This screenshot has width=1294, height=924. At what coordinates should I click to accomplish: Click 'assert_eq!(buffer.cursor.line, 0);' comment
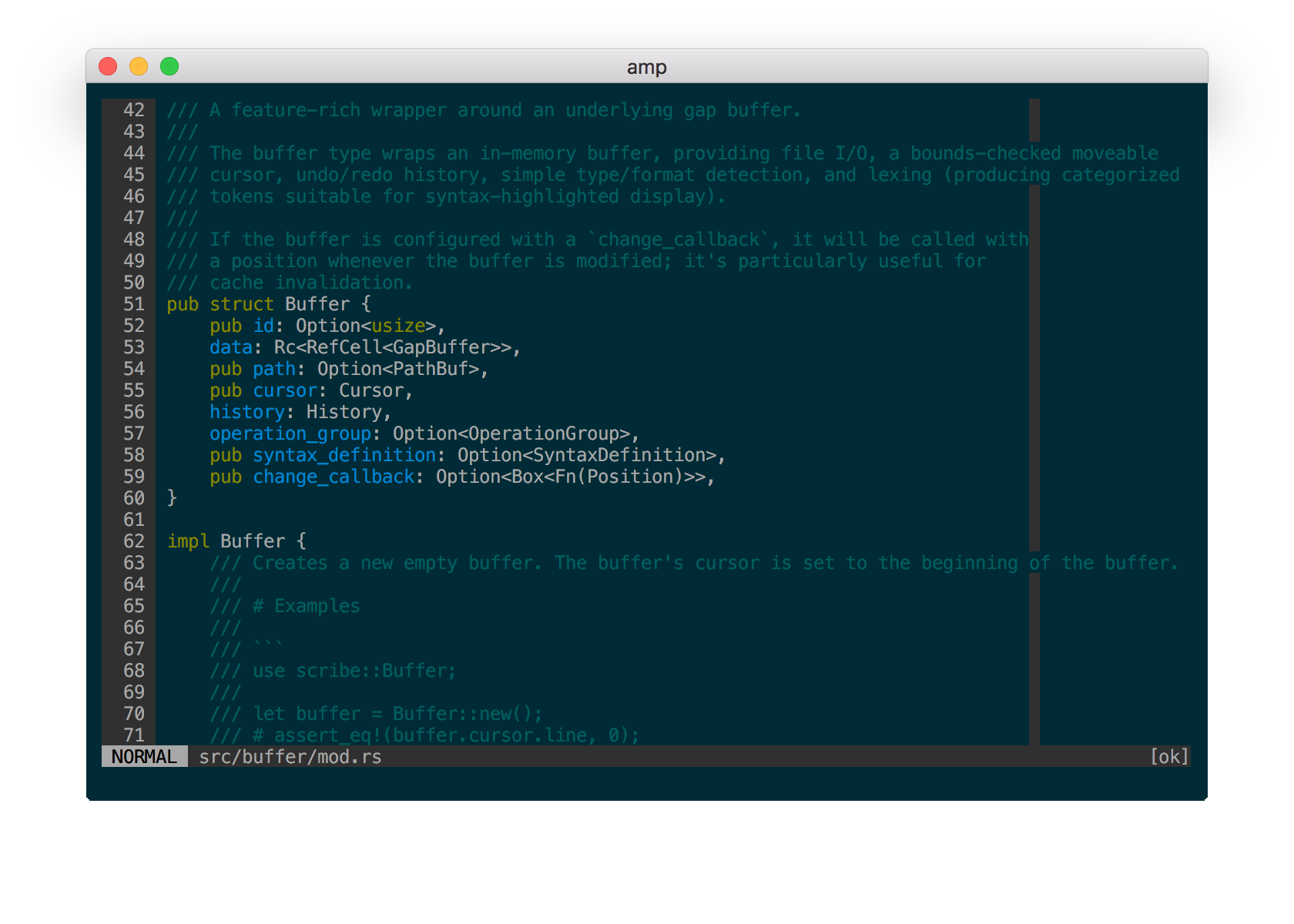point(458,735)
